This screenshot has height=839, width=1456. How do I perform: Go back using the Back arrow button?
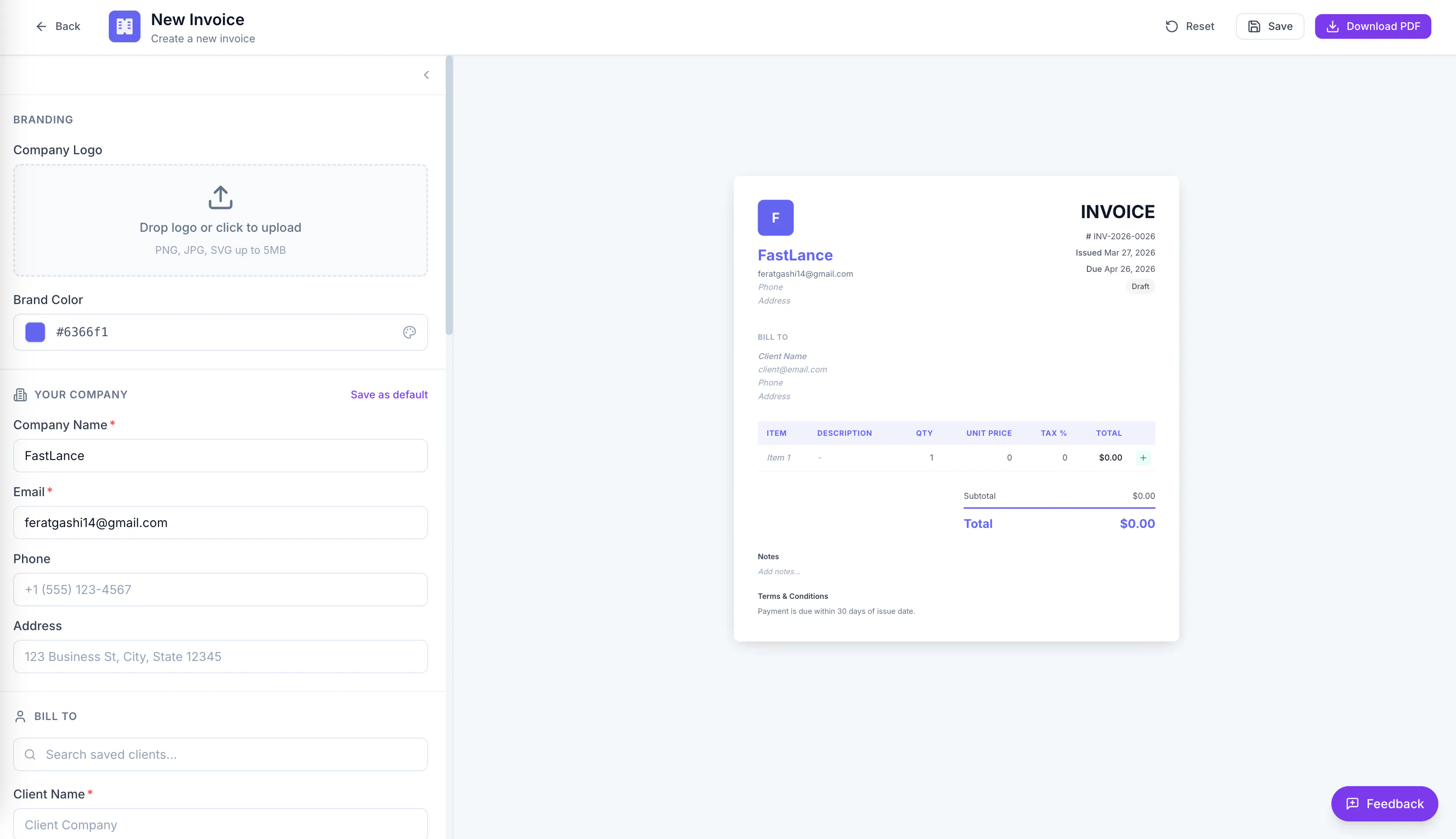[x=58, y=26]
